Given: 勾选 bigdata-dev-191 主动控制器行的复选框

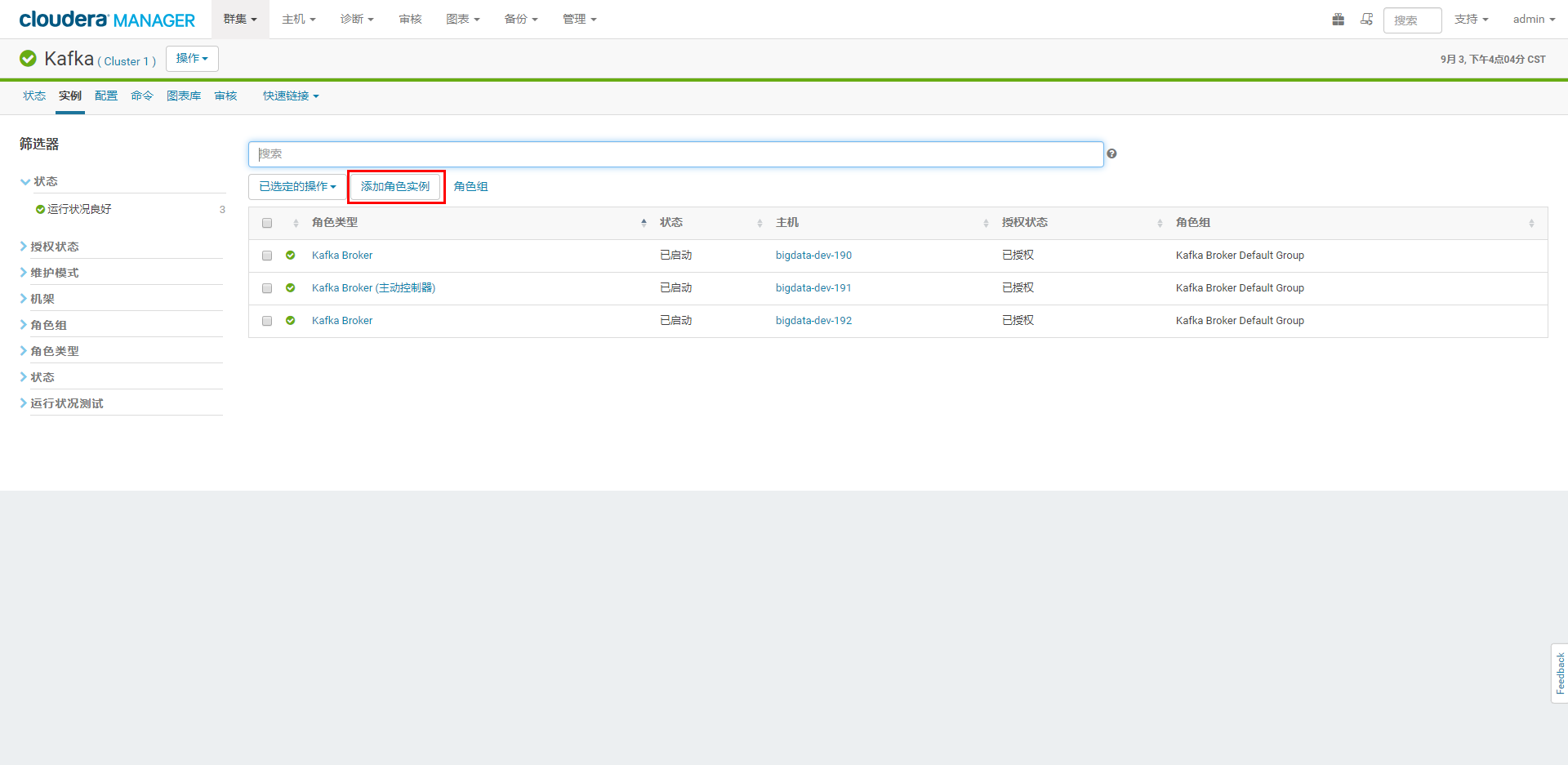Looking at the screenshot, I should pyautogui.click(x=266, y=288).
